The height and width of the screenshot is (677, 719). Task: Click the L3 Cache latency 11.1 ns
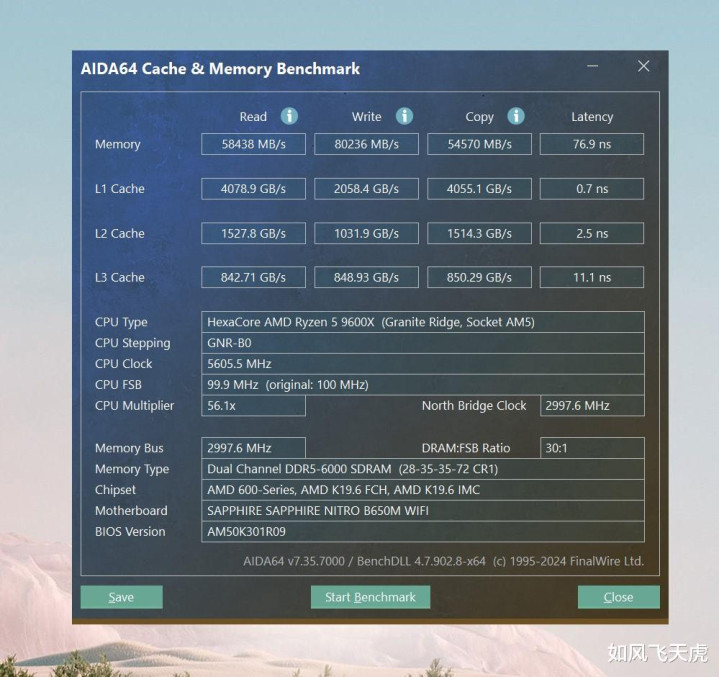592,277
